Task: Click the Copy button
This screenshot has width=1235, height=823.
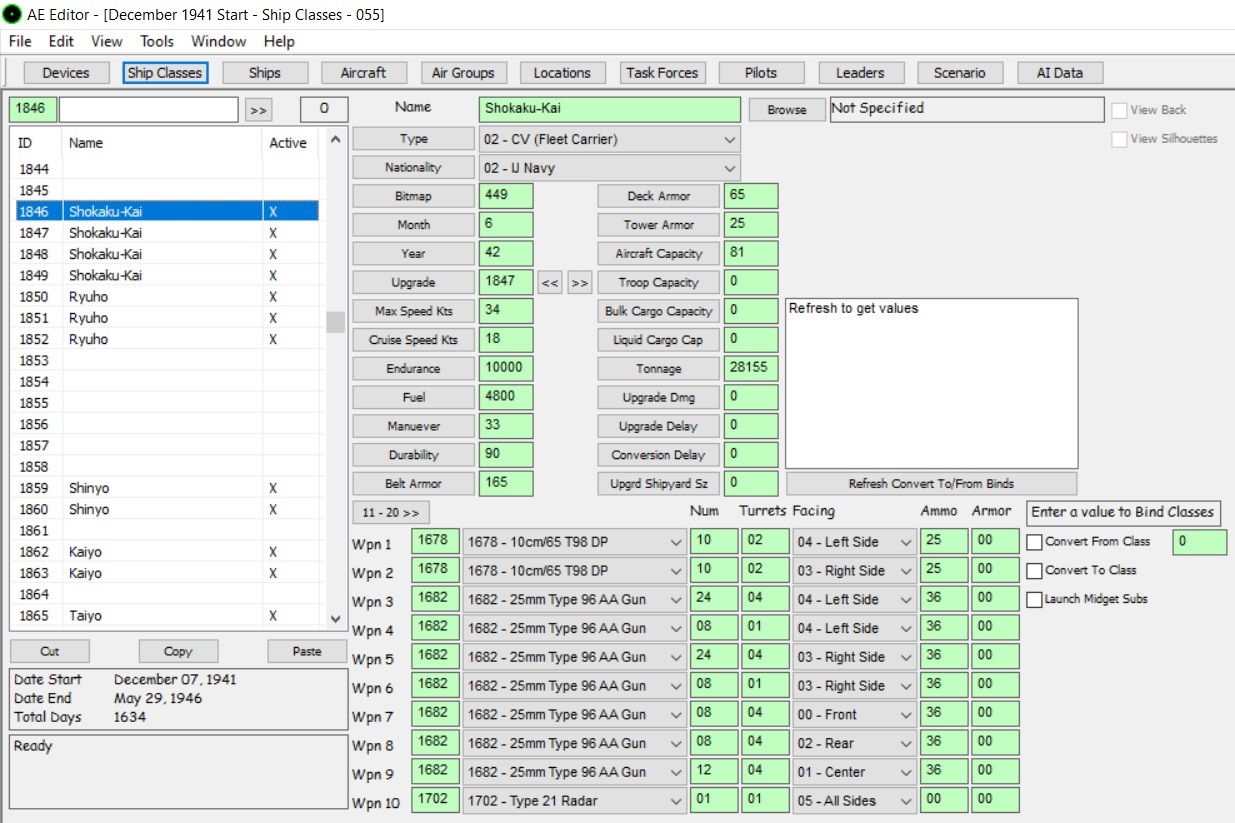Action: (x=178, y=651)
